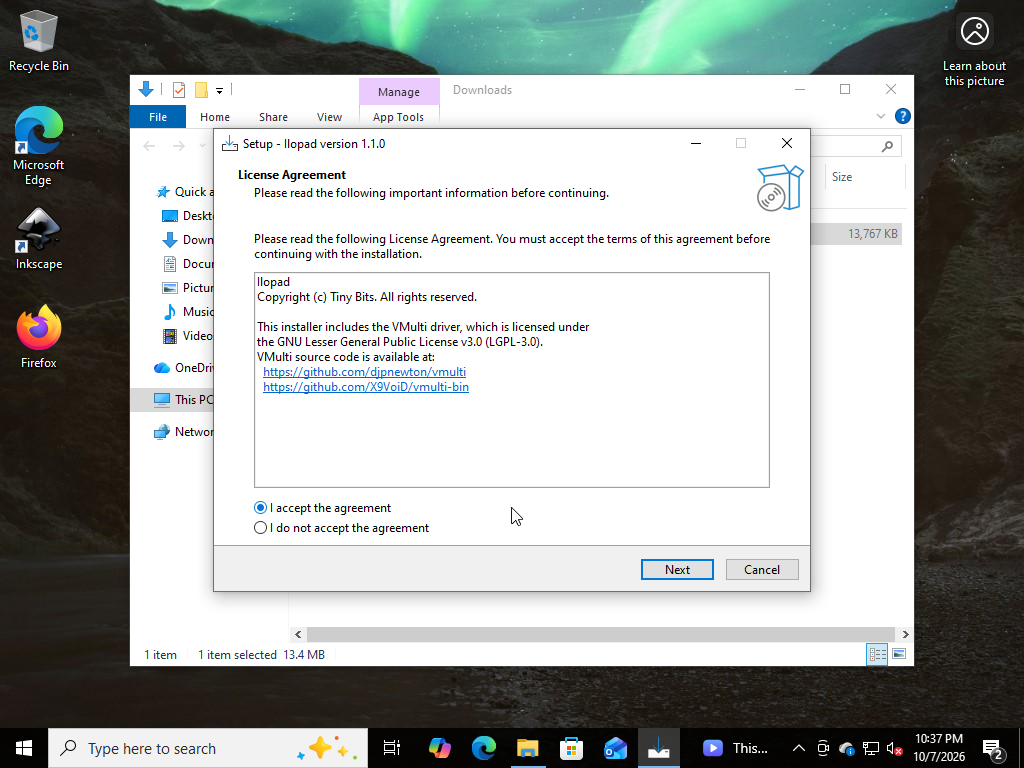Viewport: 1024px width, 768px height.
Task: Click the setup title bar installer icon
Action: (230, 144)
